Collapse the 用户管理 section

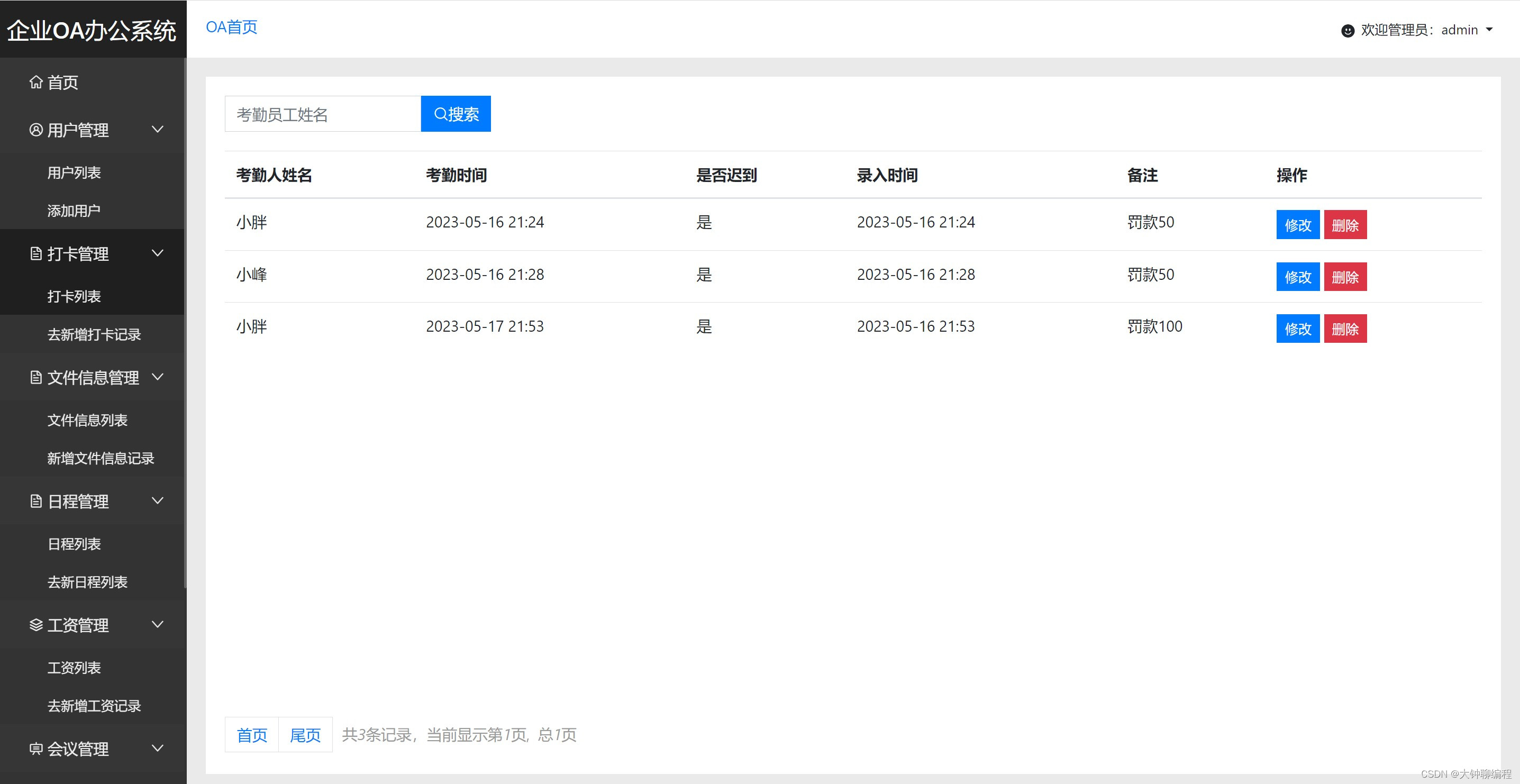[158, 129]
